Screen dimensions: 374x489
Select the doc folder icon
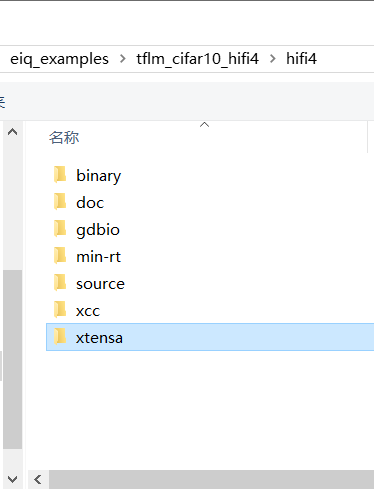coord(60,201)
